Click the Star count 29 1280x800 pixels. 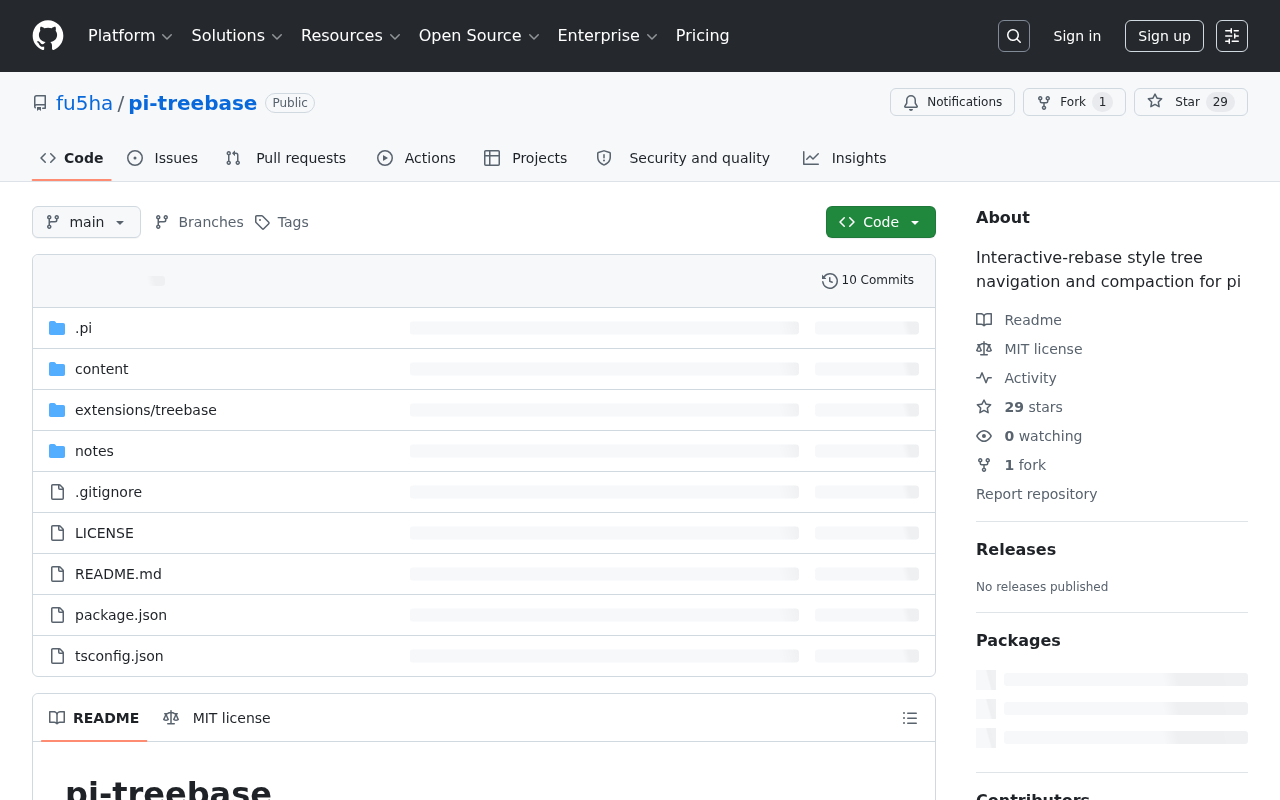[1220, 102]
